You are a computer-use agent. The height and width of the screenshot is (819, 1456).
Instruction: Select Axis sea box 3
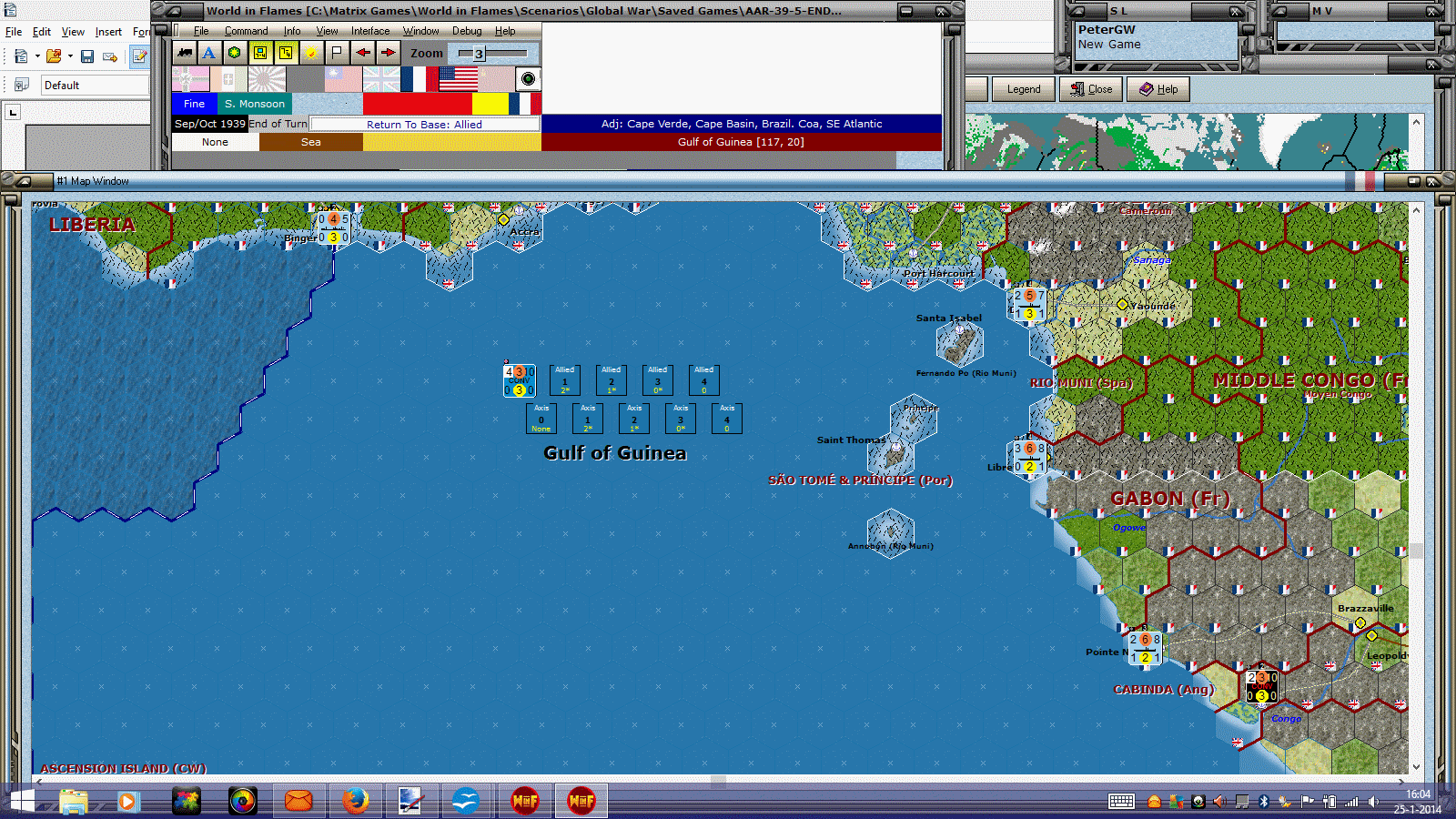point(681,419)
